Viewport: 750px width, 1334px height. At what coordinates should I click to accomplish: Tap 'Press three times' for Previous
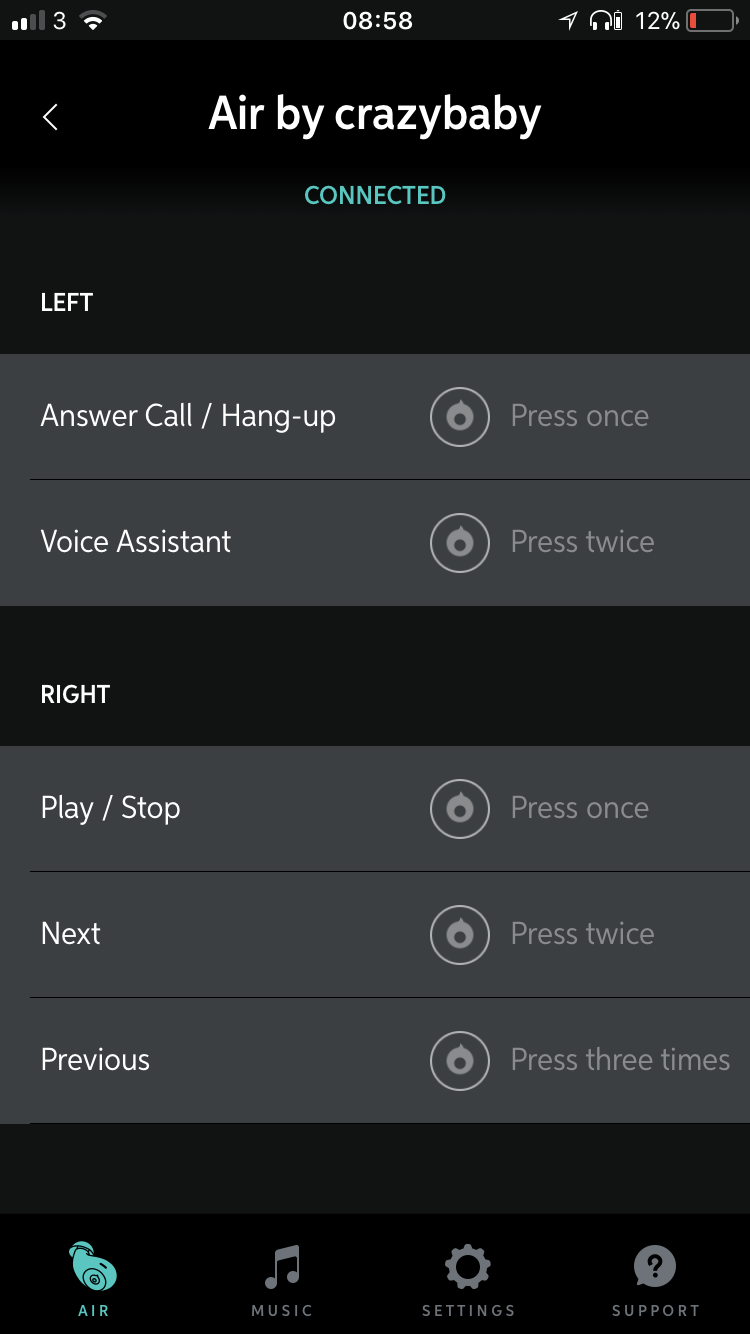coord(620,1060)
